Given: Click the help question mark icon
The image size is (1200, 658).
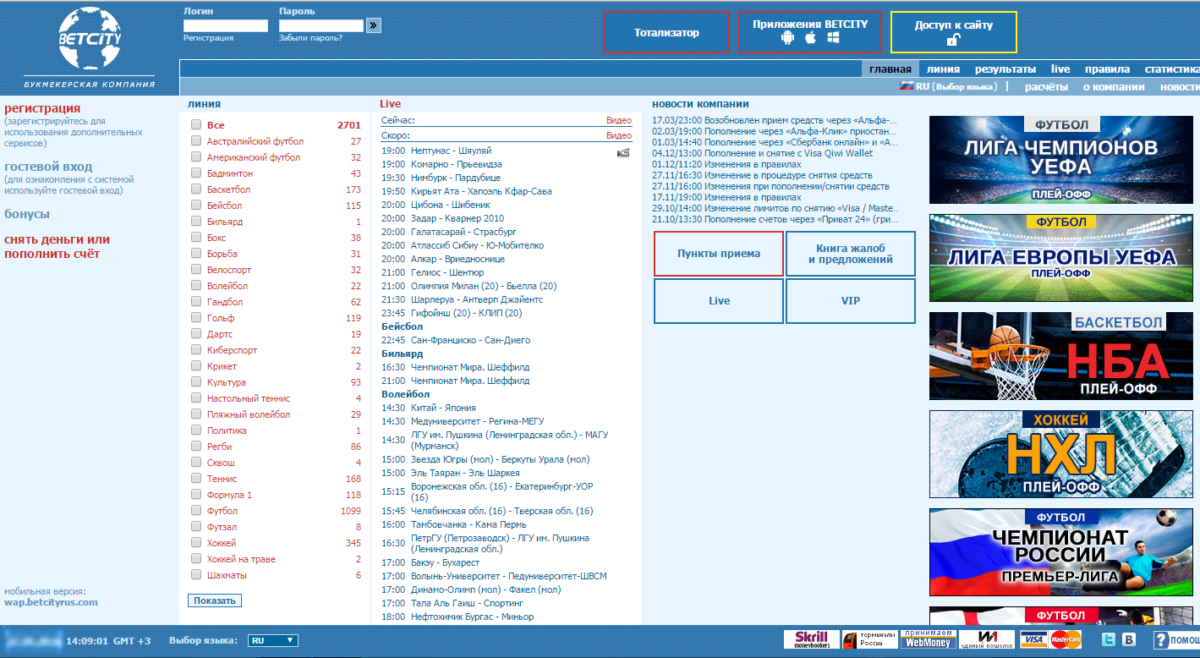Looking at the screenshot, I should click(x=1160, y=639).
